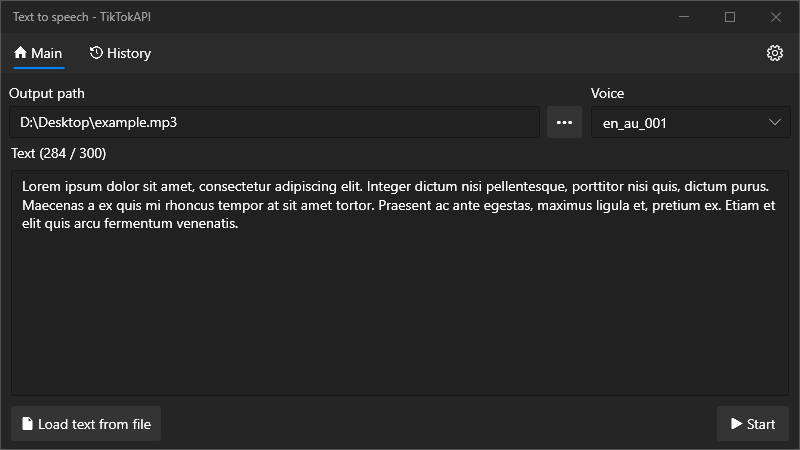Click the home icon on the Main tab
The height and width of the screenshot is (450, 800).
(x=20, y=53)
